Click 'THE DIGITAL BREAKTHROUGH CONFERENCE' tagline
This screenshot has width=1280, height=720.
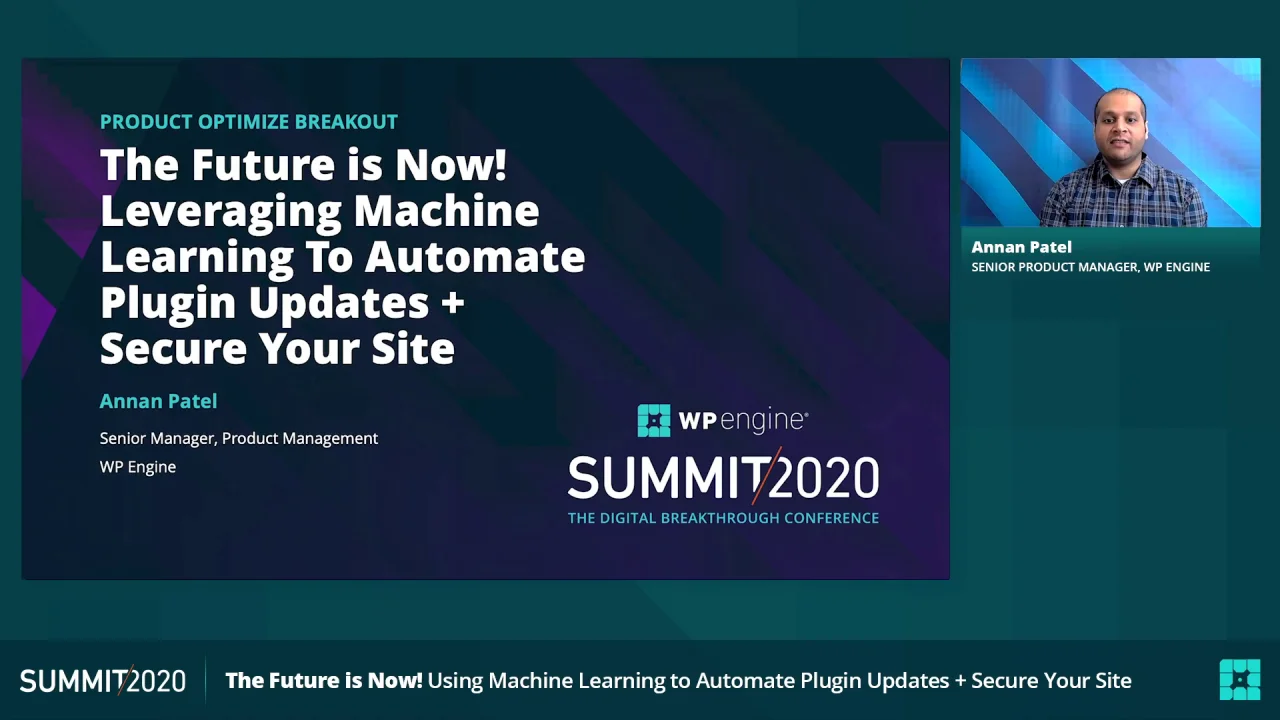coord(723,518)
